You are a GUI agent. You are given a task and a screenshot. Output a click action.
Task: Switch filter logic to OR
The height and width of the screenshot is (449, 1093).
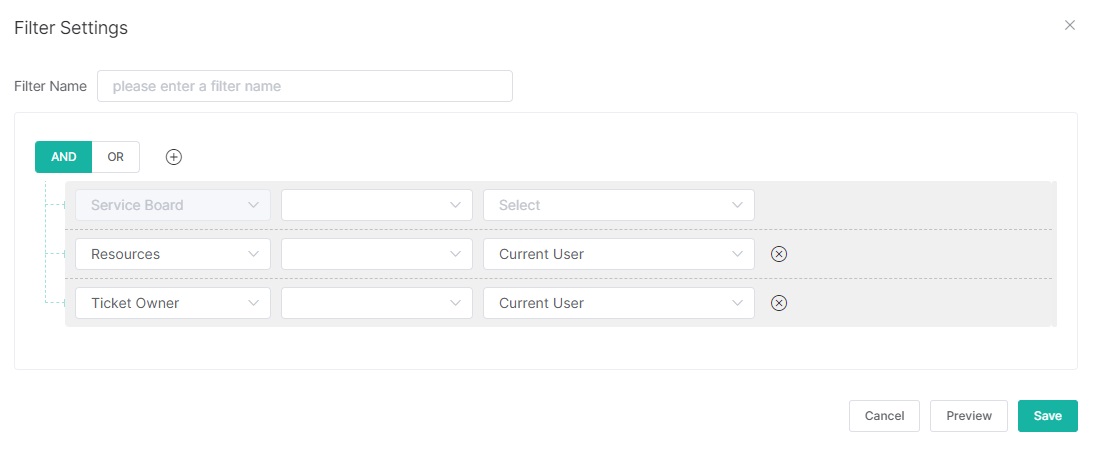click(x=116, y=157)
